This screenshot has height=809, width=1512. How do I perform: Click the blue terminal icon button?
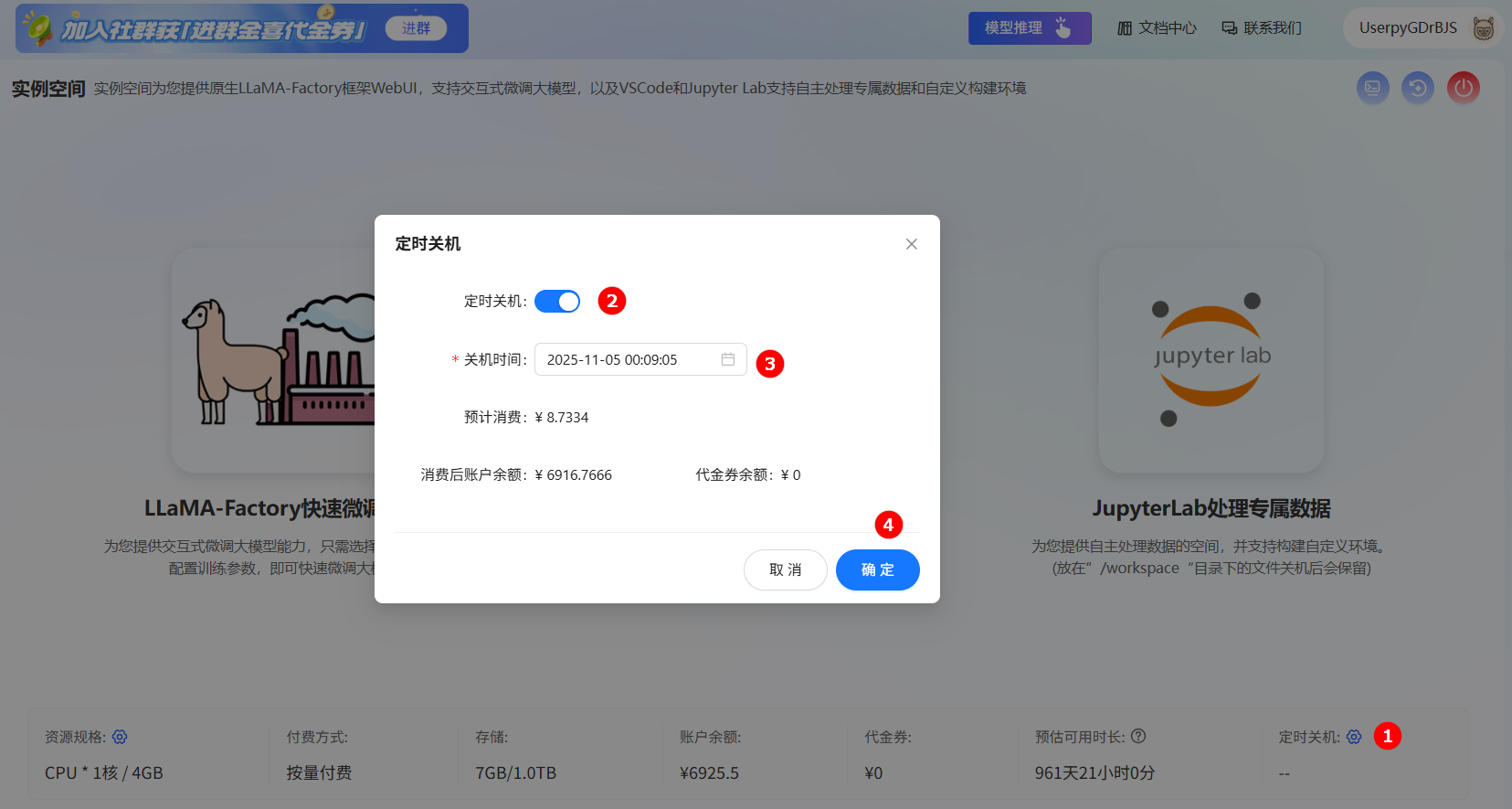click(x=1372, y=88)
